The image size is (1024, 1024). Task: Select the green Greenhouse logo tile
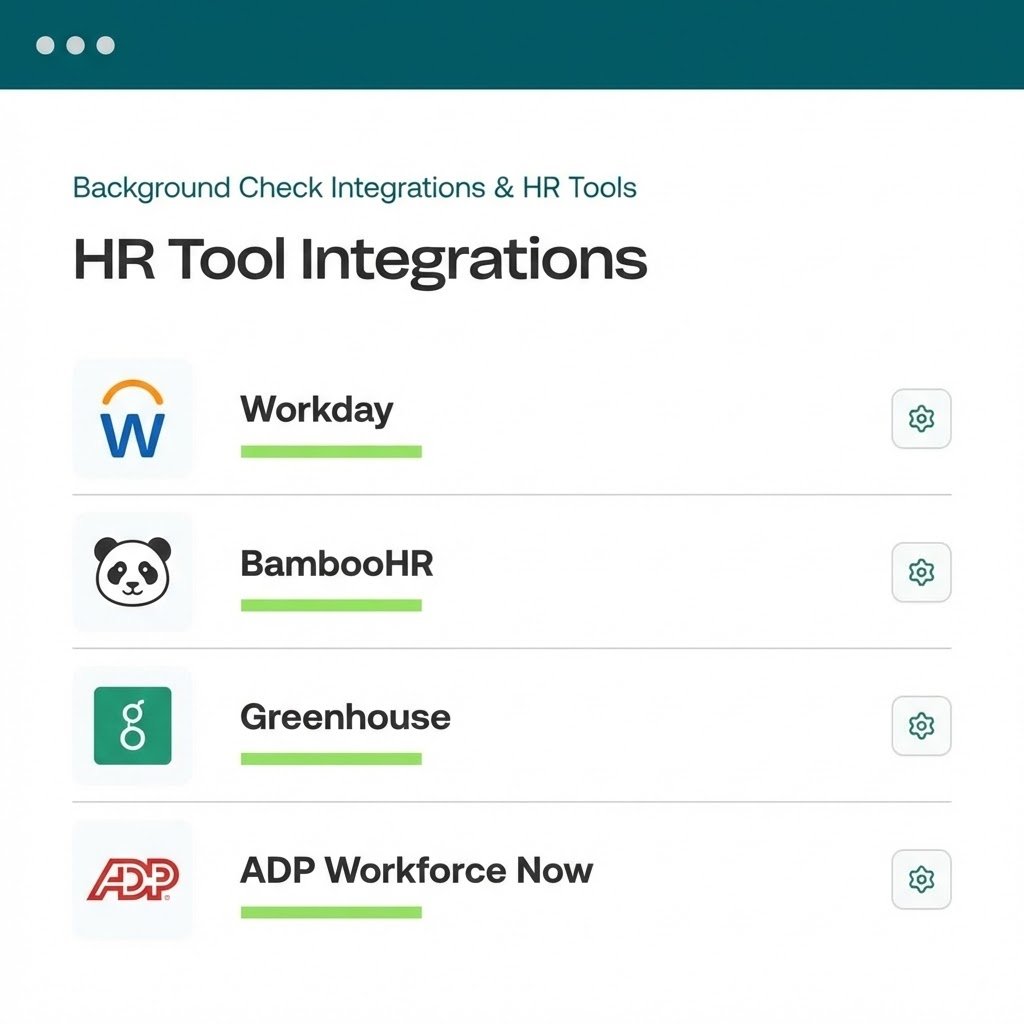click(x=132, y=725)
